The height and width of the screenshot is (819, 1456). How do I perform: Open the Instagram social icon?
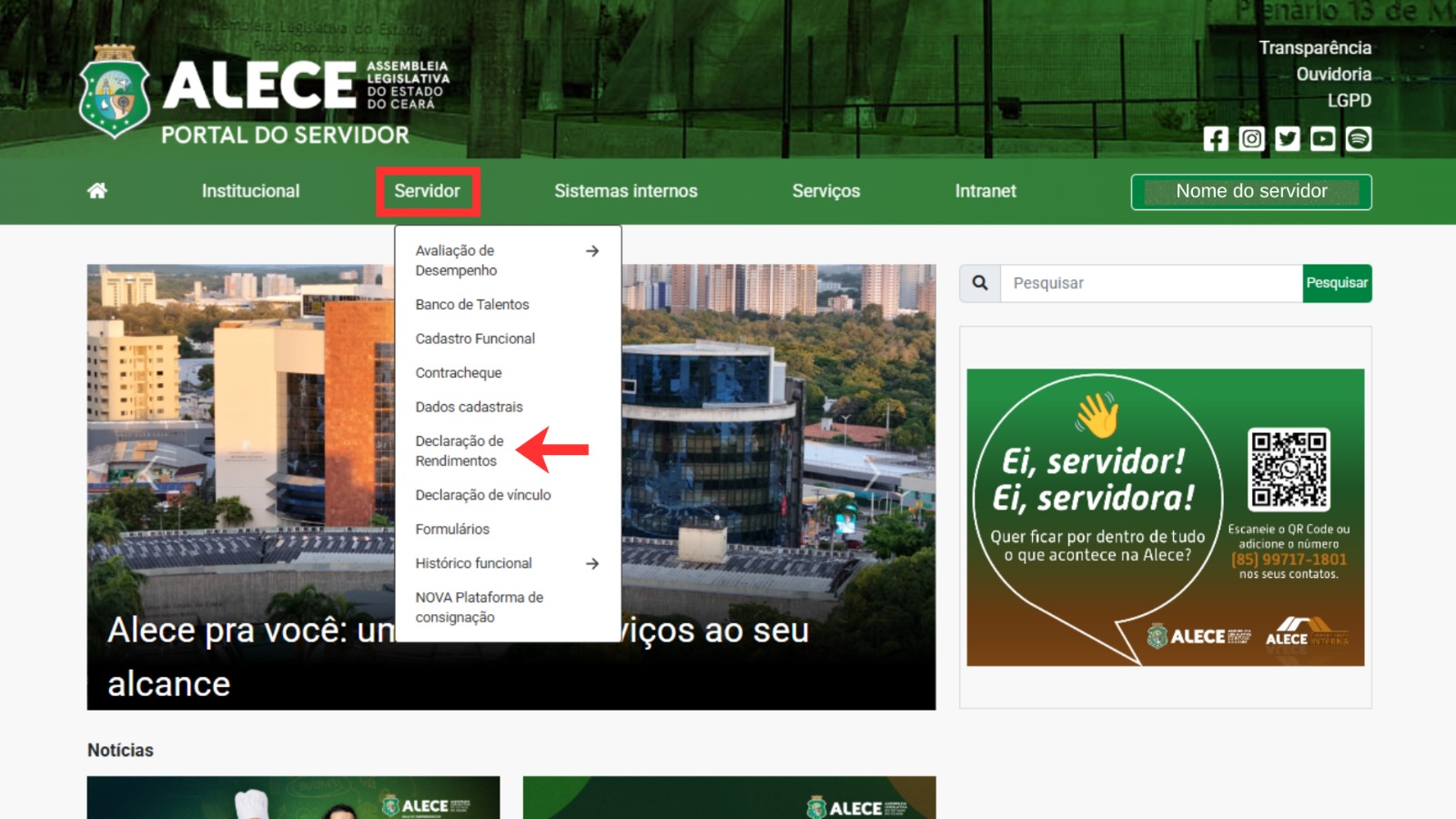click(x=1251, y=138)
